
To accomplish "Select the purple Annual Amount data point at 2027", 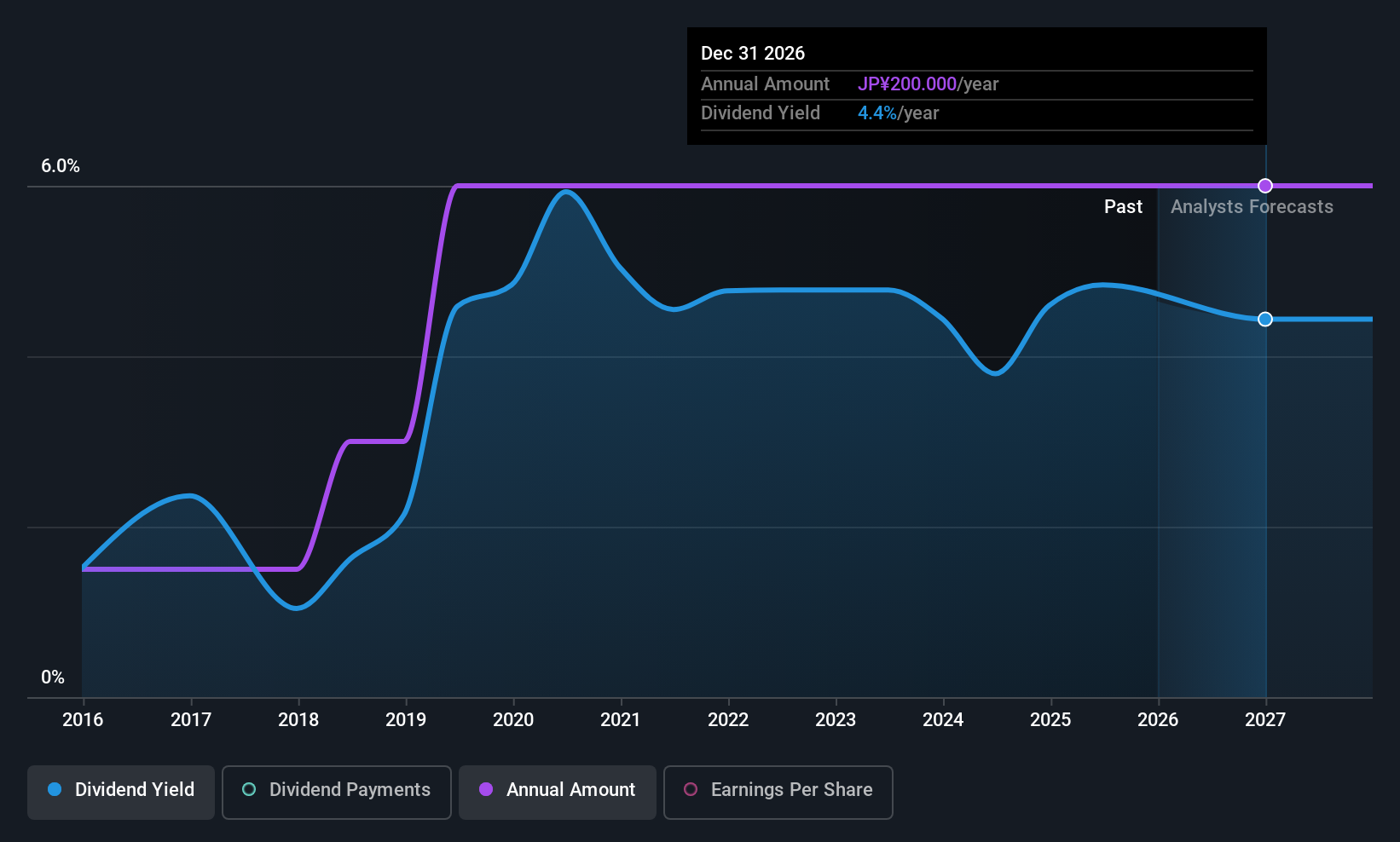I will pyautogui.click(x=1265, y=186).
